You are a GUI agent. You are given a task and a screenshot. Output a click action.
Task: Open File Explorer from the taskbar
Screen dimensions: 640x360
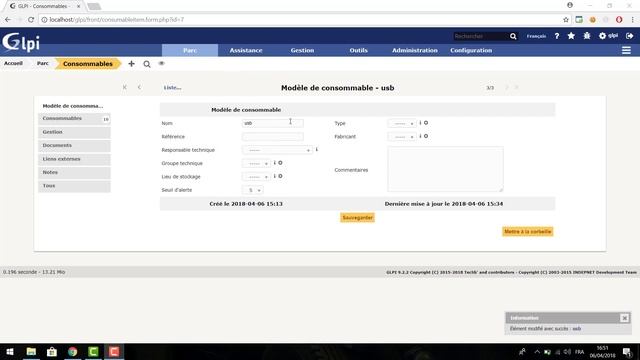click(x=31, y=351)
